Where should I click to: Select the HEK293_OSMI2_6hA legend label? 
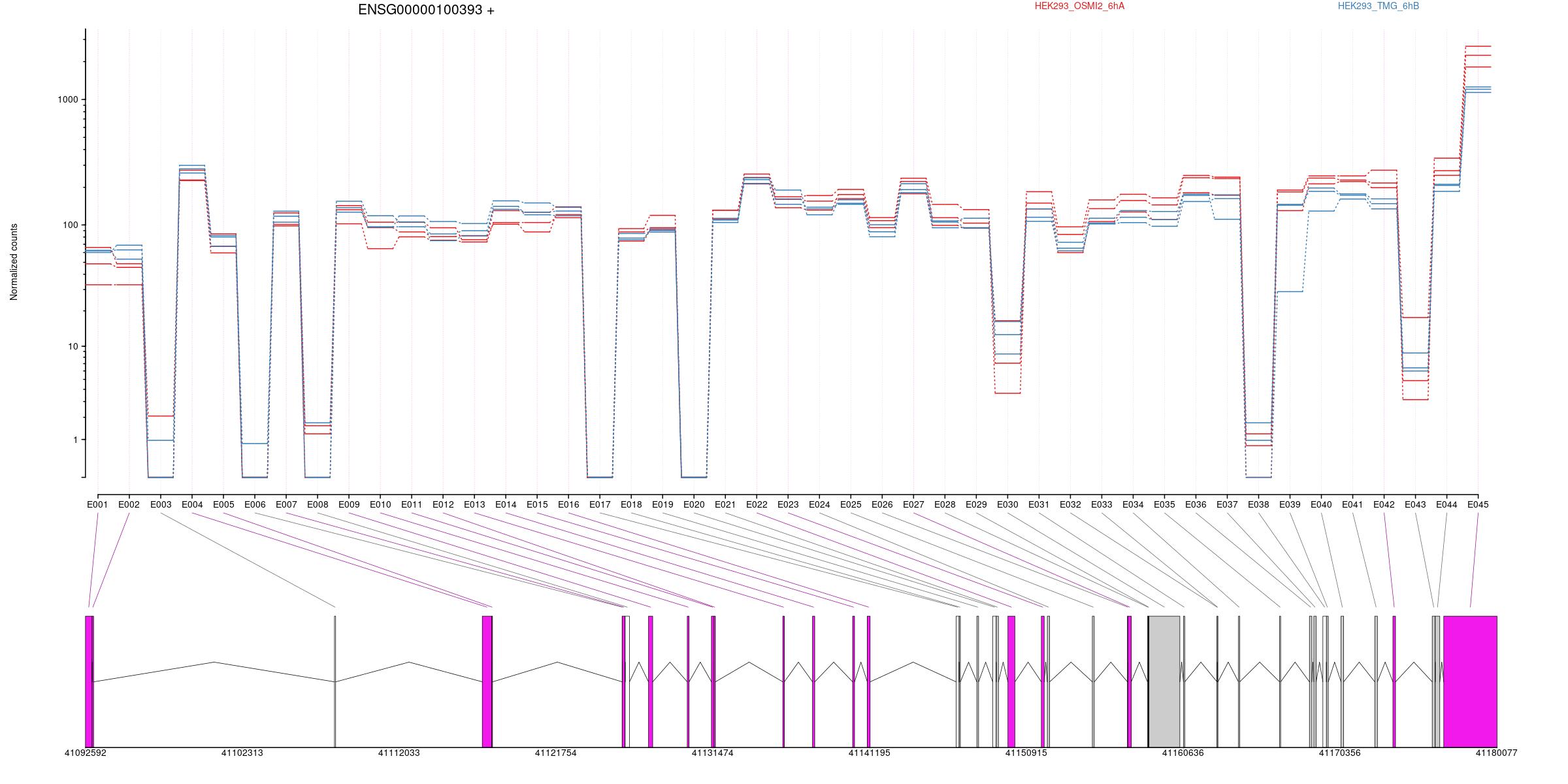click(1079, 6)
